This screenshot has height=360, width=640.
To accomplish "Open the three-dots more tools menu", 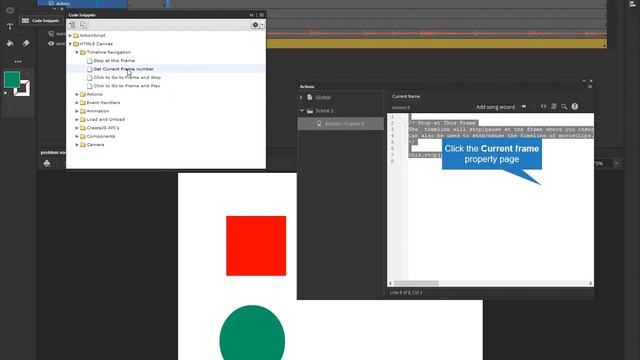I will tap(18, 61).
